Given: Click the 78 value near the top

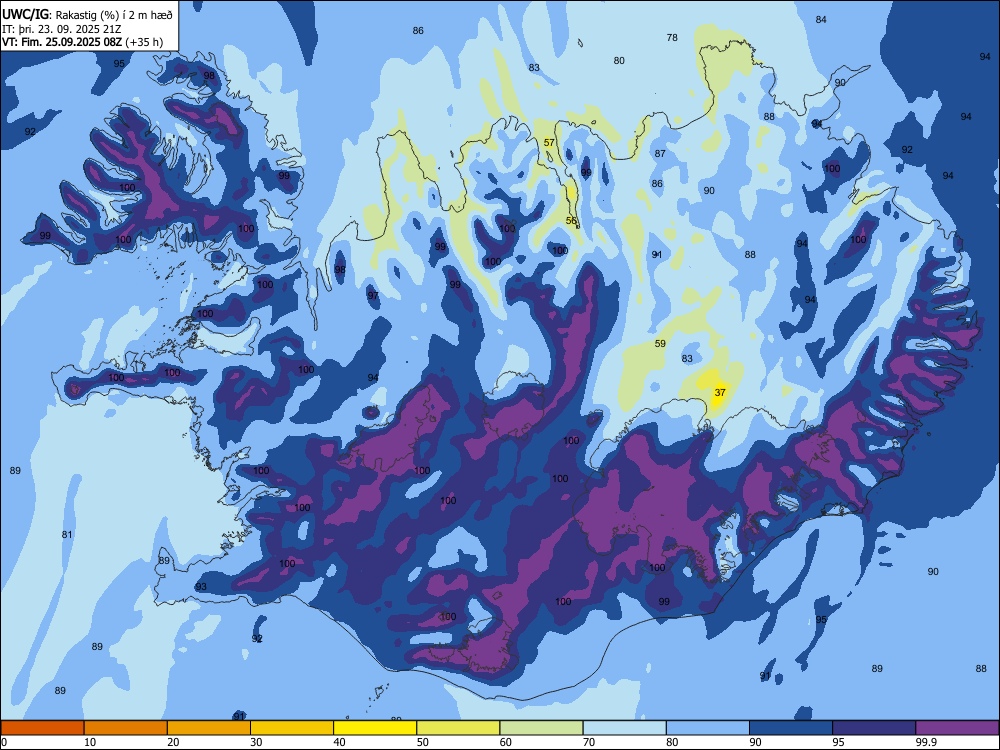Looking at the screenshot, I should [x=672, y=38].
